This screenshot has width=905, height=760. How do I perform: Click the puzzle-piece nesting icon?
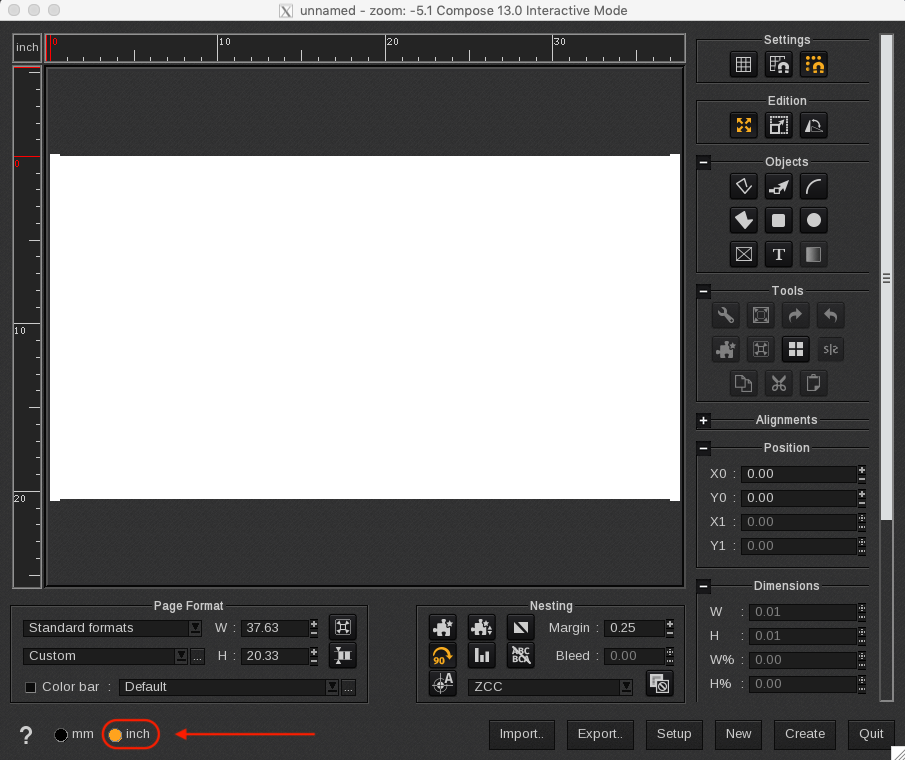pyautogui.click(x=442, y=627)
